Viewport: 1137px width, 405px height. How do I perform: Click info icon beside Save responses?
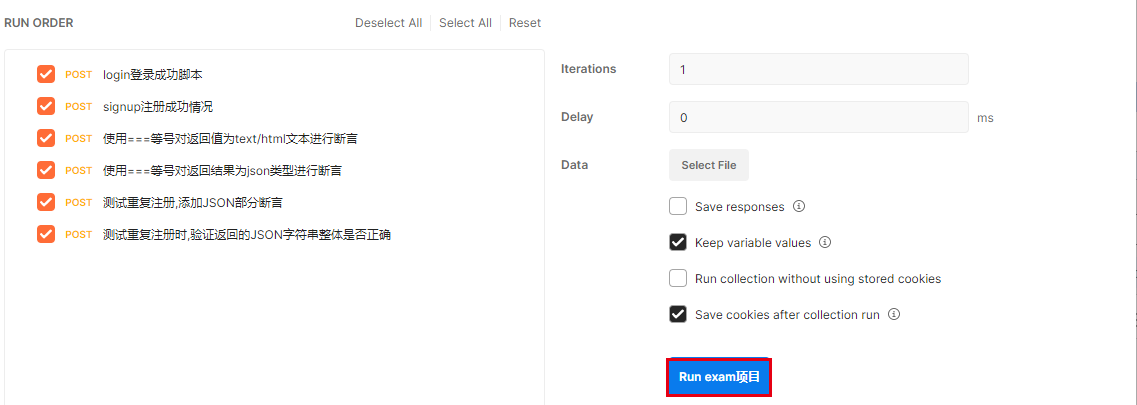(799, 207)
